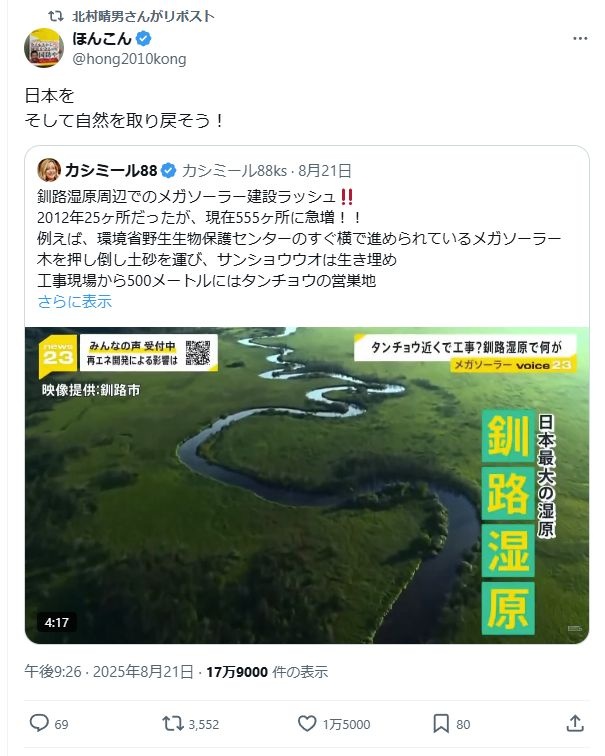Bookmark this post
The image size is (605, 756).
click(x=441, y=723)
